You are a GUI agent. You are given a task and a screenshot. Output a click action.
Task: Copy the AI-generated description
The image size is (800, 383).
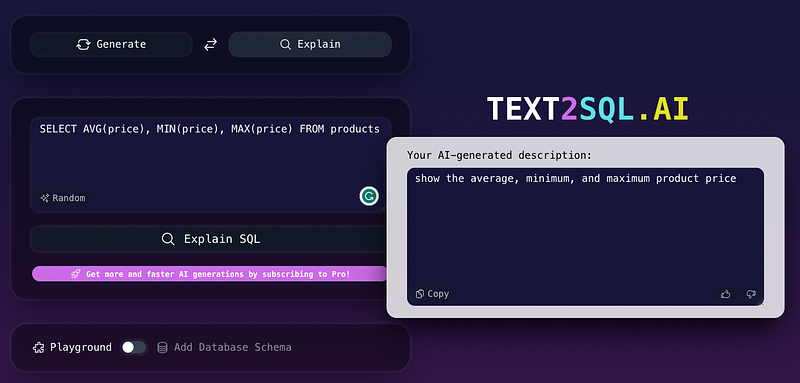point(432,294)
